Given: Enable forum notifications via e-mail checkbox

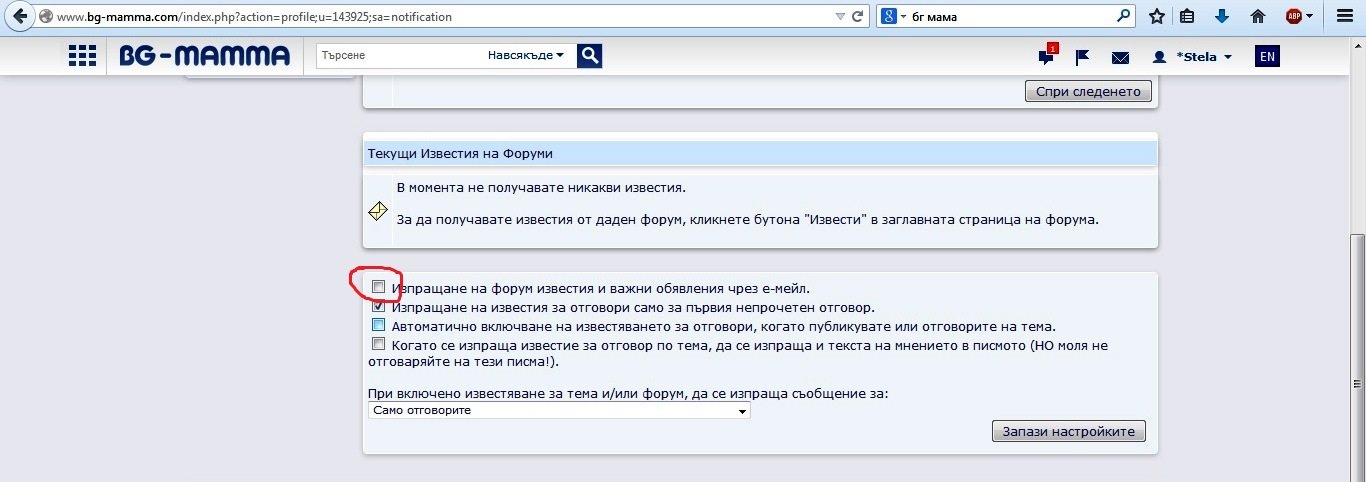Looking at the screenshot, I should tap(378, 288).
